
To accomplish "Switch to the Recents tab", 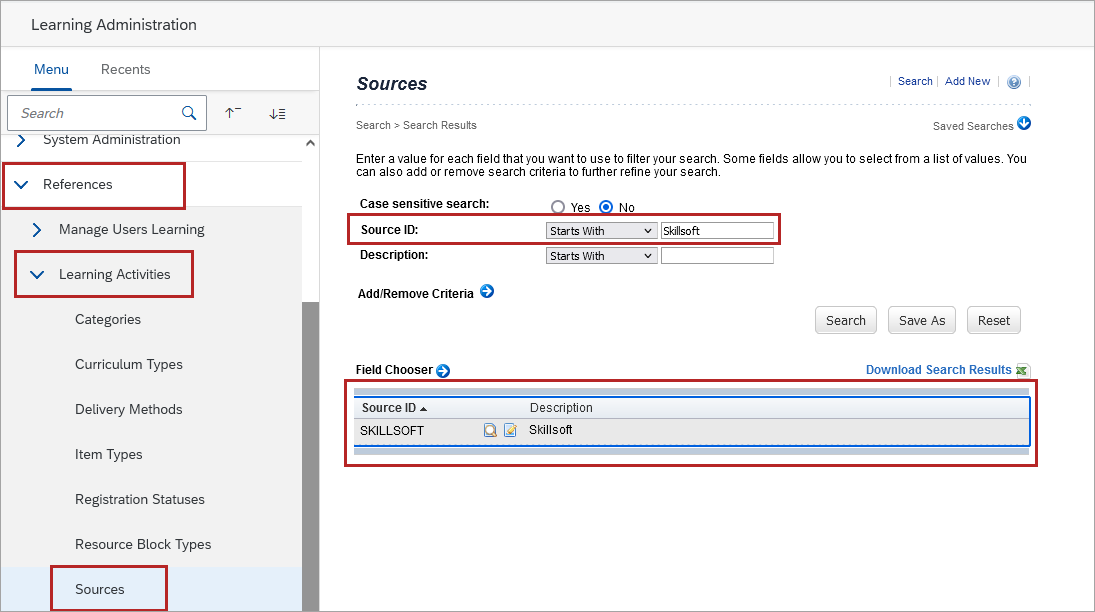I will [125, 69].
